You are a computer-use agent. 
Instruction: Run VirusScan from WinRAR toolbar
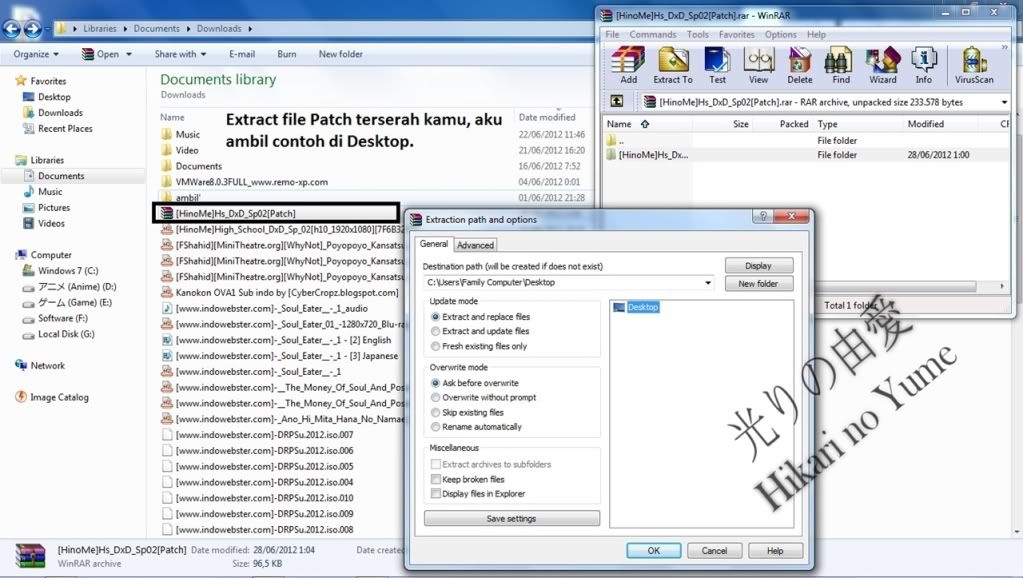click(975, 65)
